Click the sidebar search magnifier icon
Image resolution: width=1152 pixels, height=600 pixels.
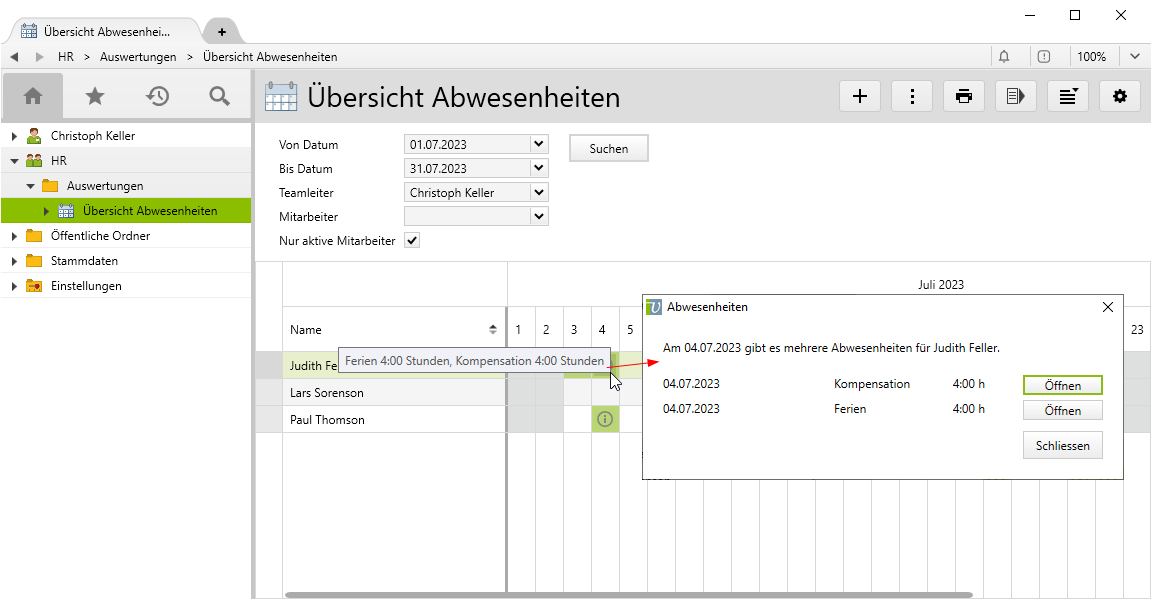point(219,96)
